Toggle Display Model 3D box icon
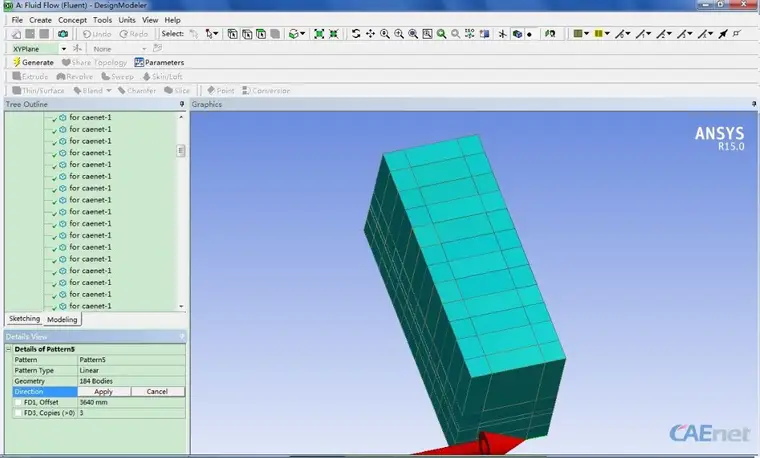760x458 pixels. [517, 34]
